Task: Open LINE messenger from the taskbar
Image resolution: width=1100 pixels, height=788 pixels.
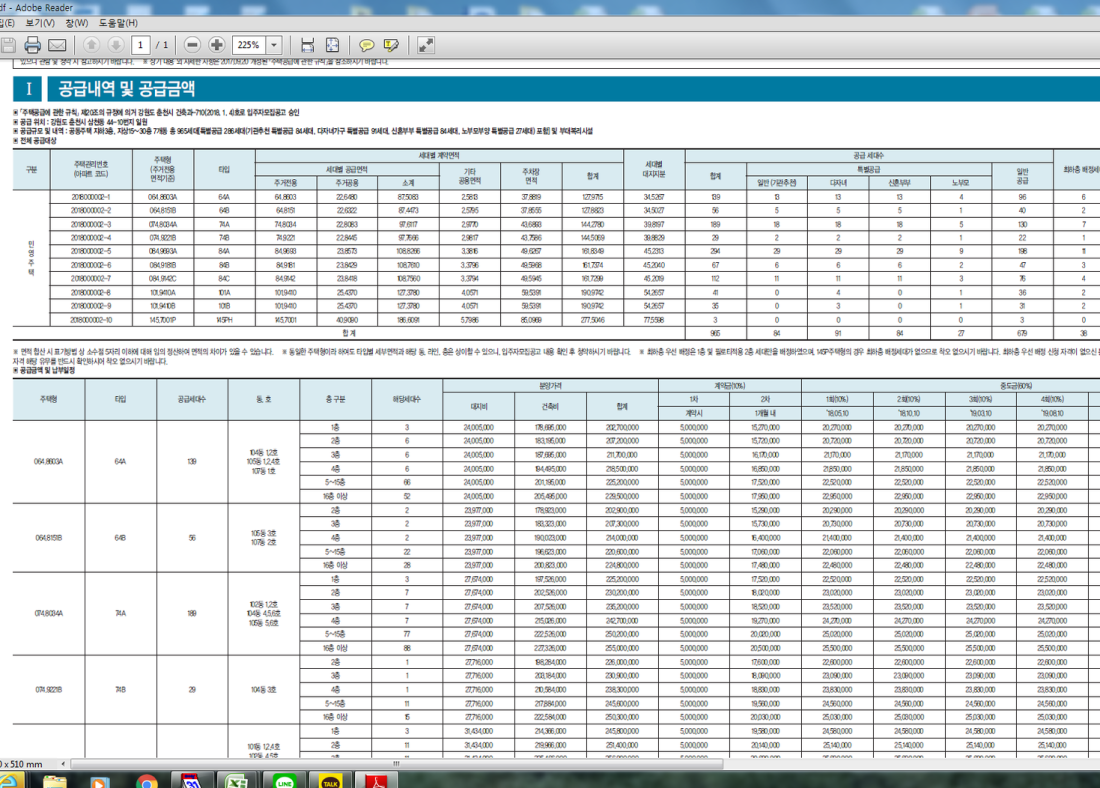Action: 284,780
